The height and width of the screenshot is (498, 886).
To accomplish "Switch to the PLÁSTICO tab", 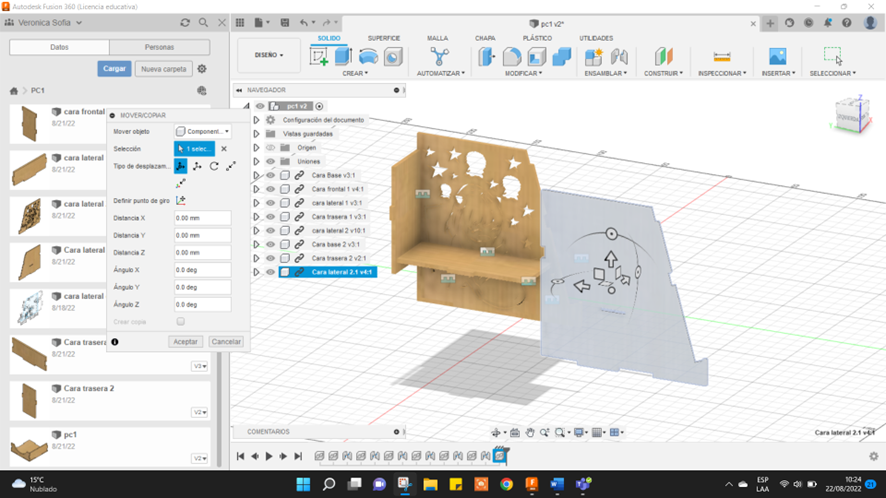I will pos(537,38).
